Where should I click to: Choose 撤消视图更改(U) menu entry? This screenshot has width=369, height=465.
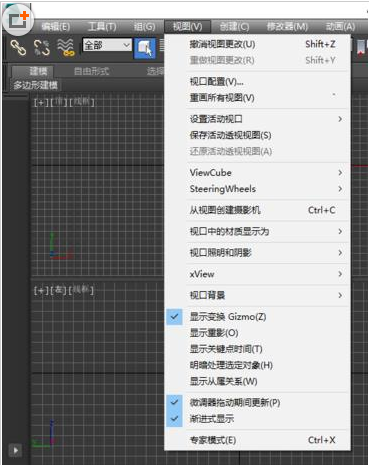click(x=258, y=44)
